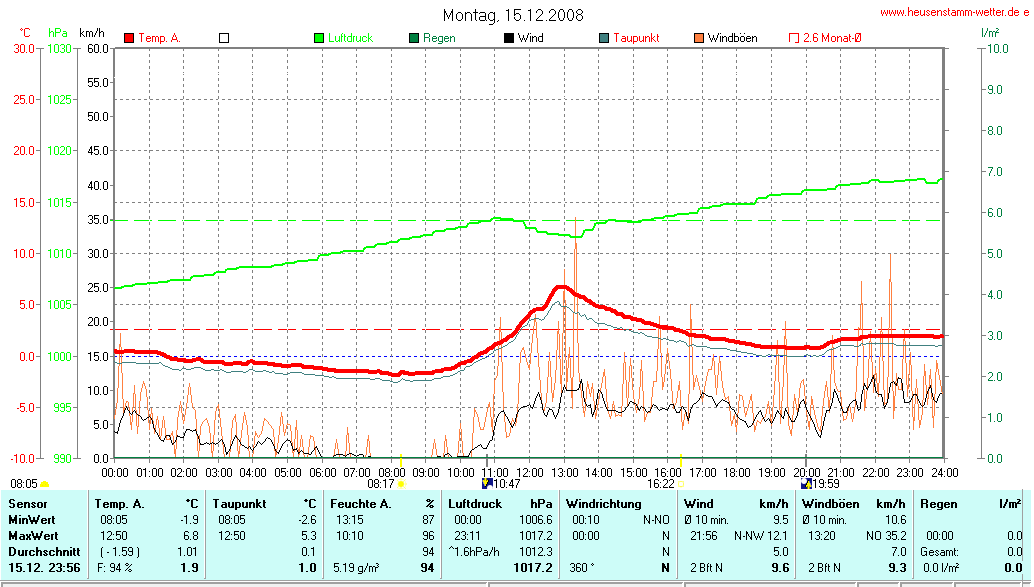
Task: Click the red Temp. A. legend swatch
Action: (129, 38)
